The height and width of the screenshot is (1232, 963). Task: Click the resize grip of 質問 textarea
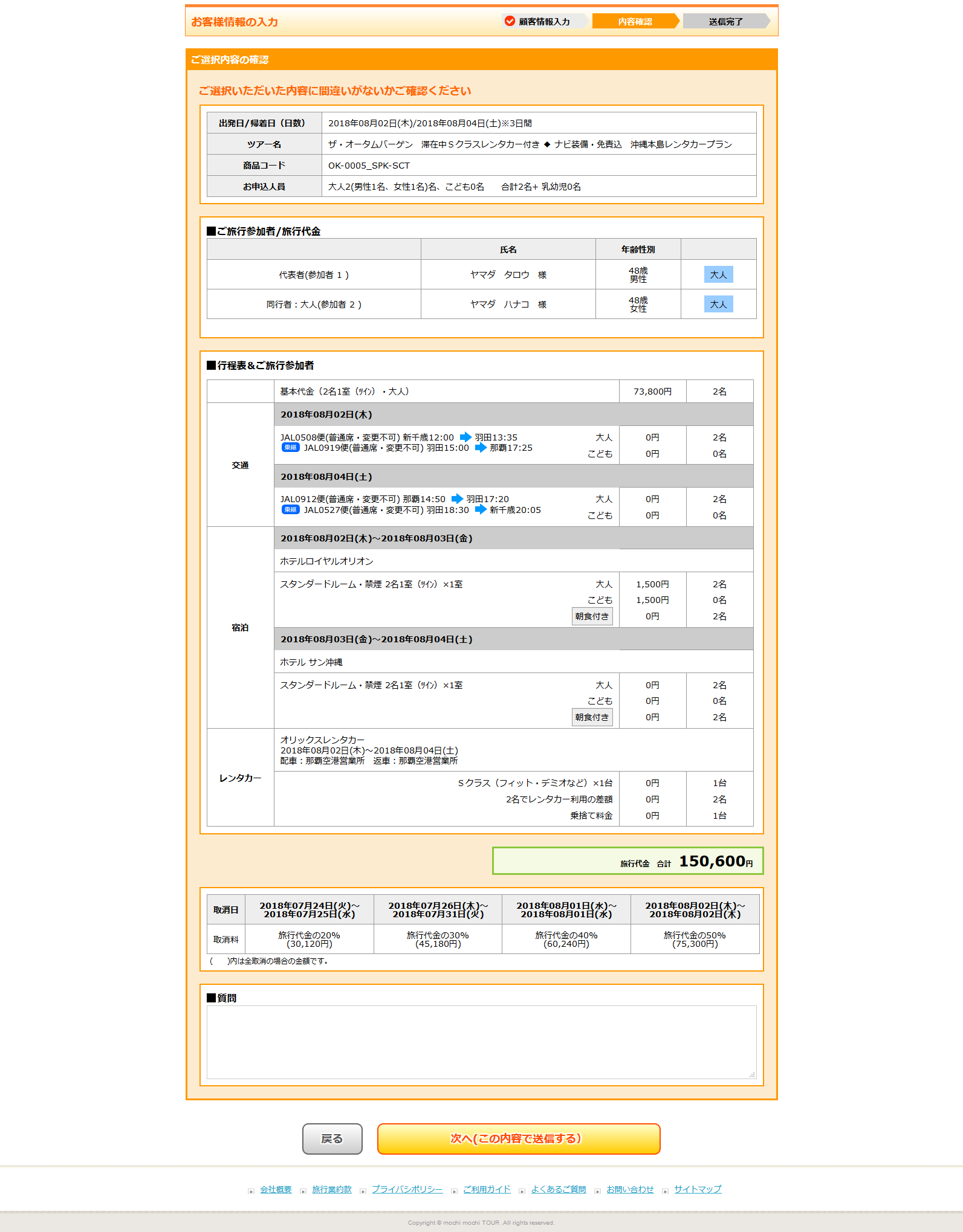pos(752,1075)
